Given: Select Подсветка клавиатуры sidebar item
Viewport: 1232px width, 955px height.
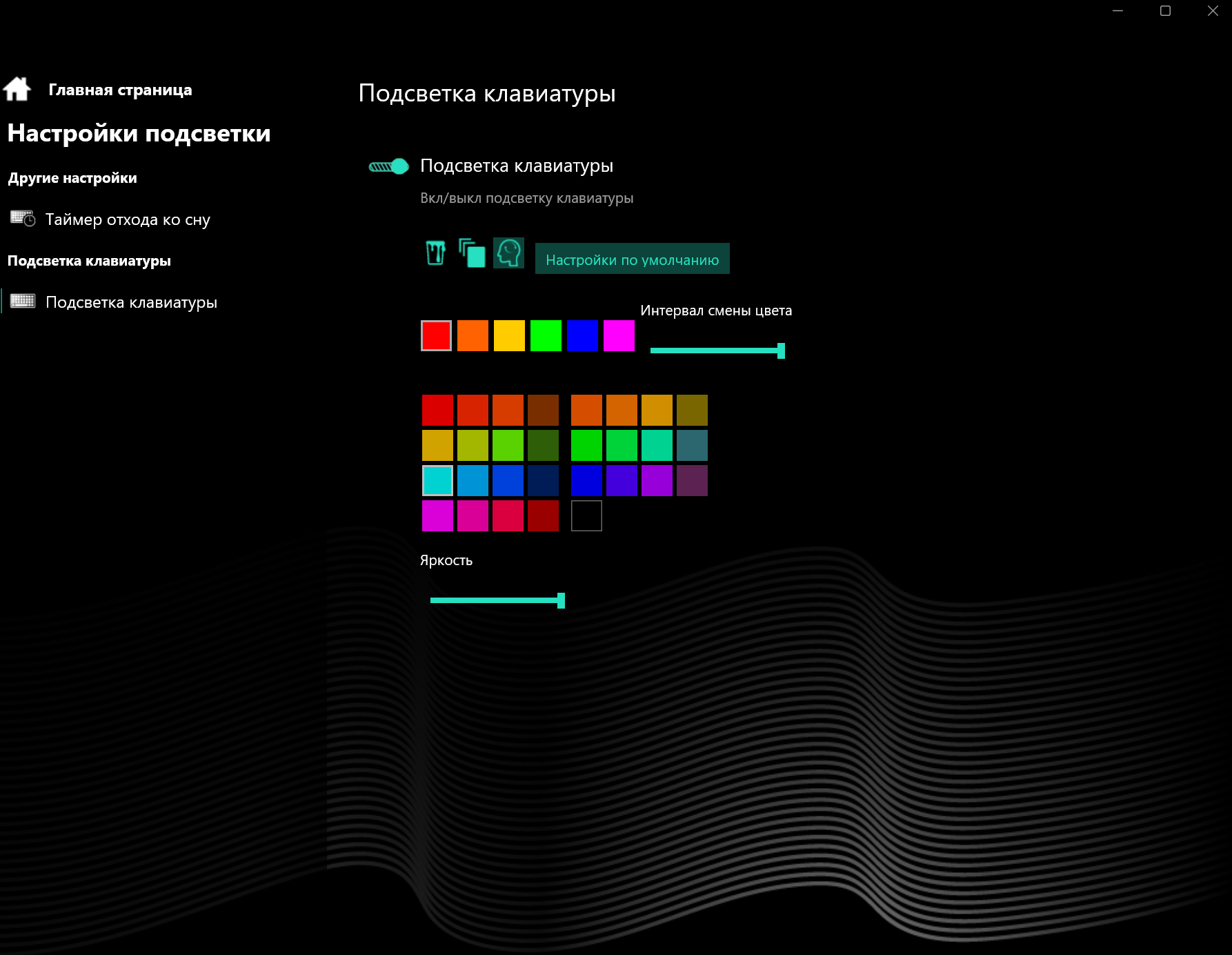Looking at the screenshot, I should (131, 302).
